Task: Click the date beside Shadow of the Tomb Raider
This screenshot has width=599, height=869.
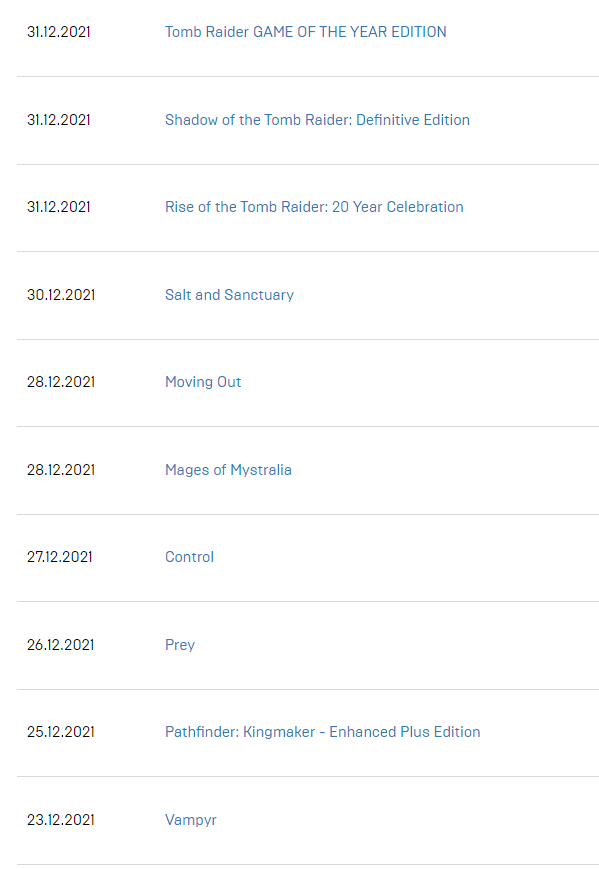Action: [59, 120]
